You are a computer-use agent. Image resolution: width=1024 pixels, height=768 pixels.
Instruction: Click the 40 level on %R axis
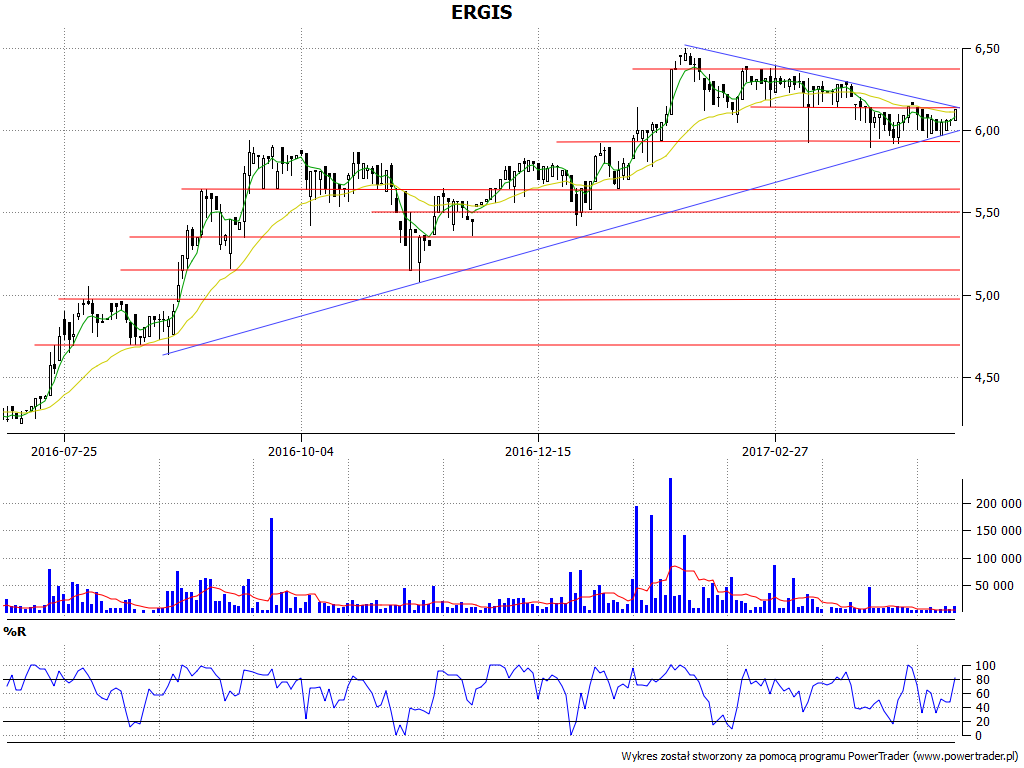[981, 708]
